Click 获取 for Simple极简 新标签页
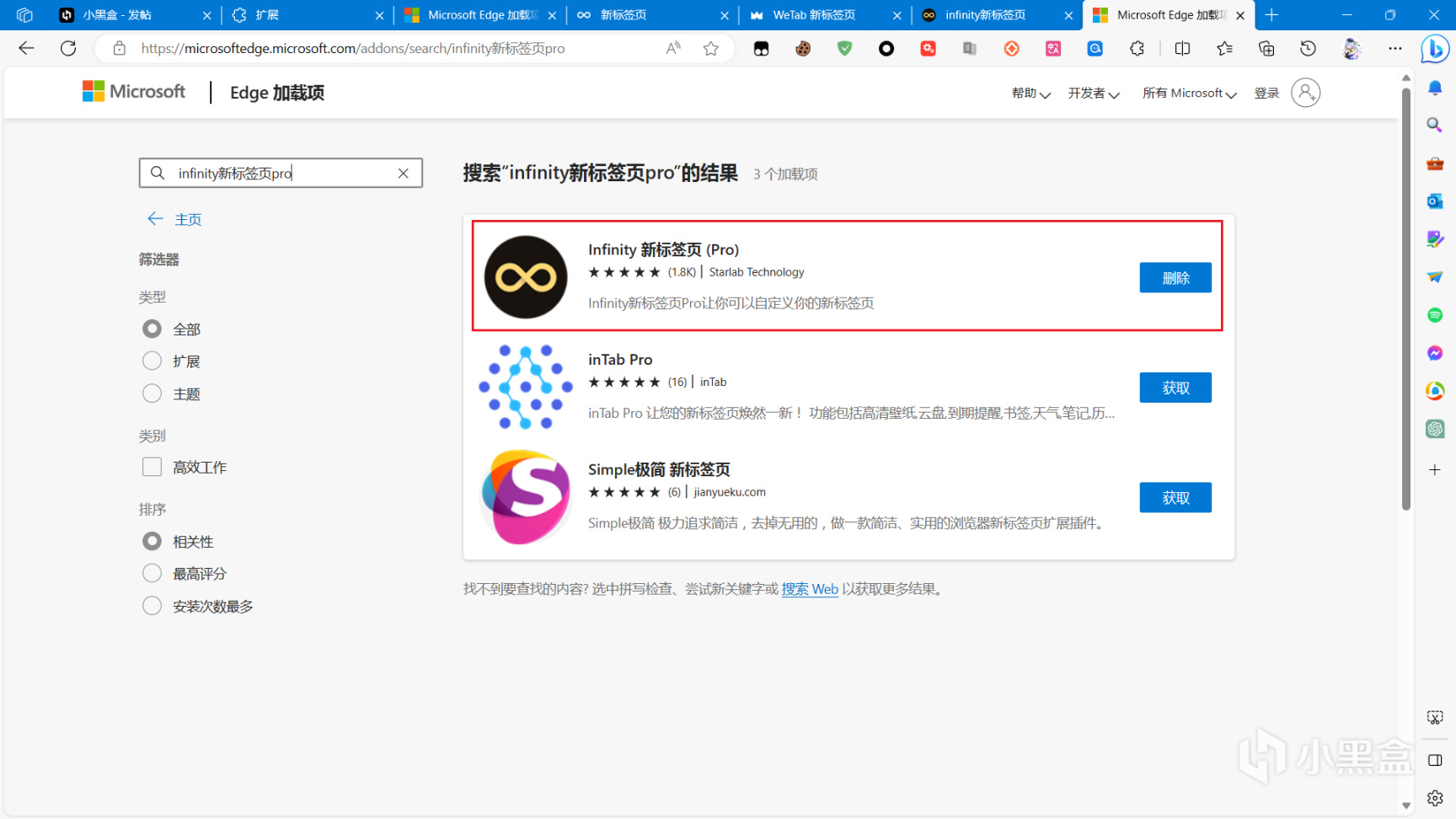This screenshot has height=819, width=1456. pos(1175,498)
